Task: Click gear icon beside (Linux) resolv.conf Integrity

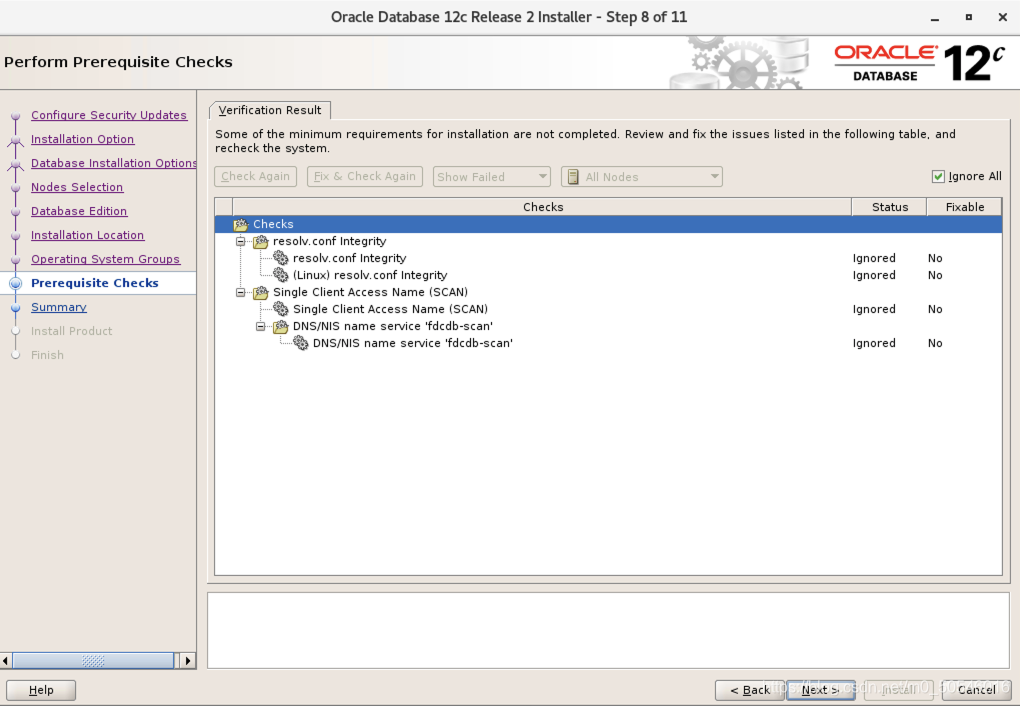Action: [281, 275]
